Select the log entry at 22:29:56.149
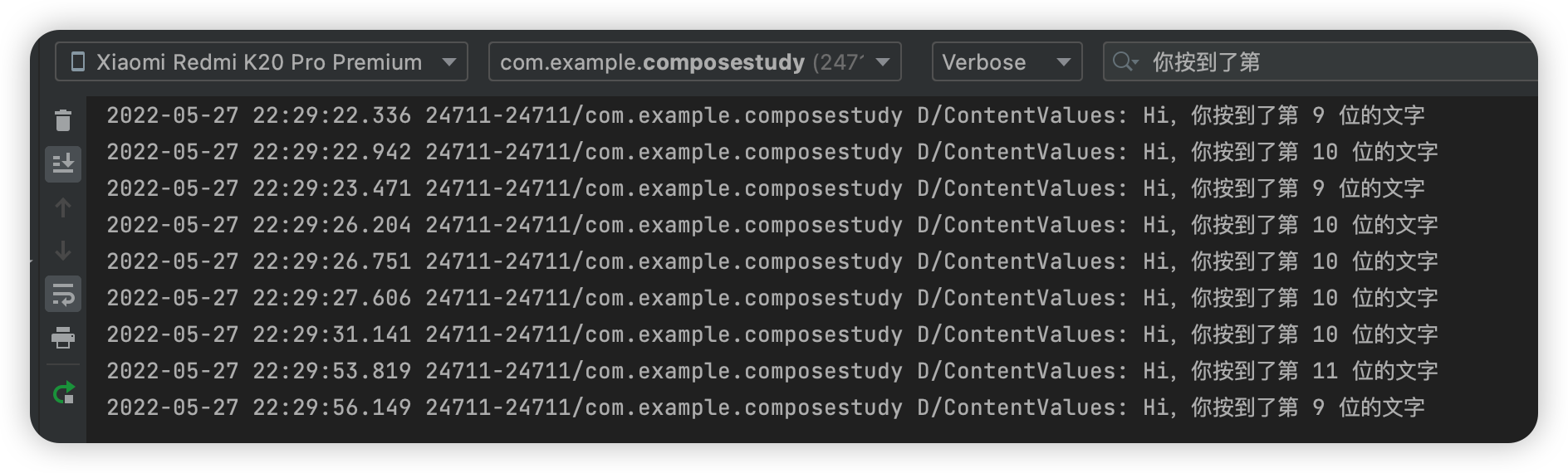 click(765, 407)
